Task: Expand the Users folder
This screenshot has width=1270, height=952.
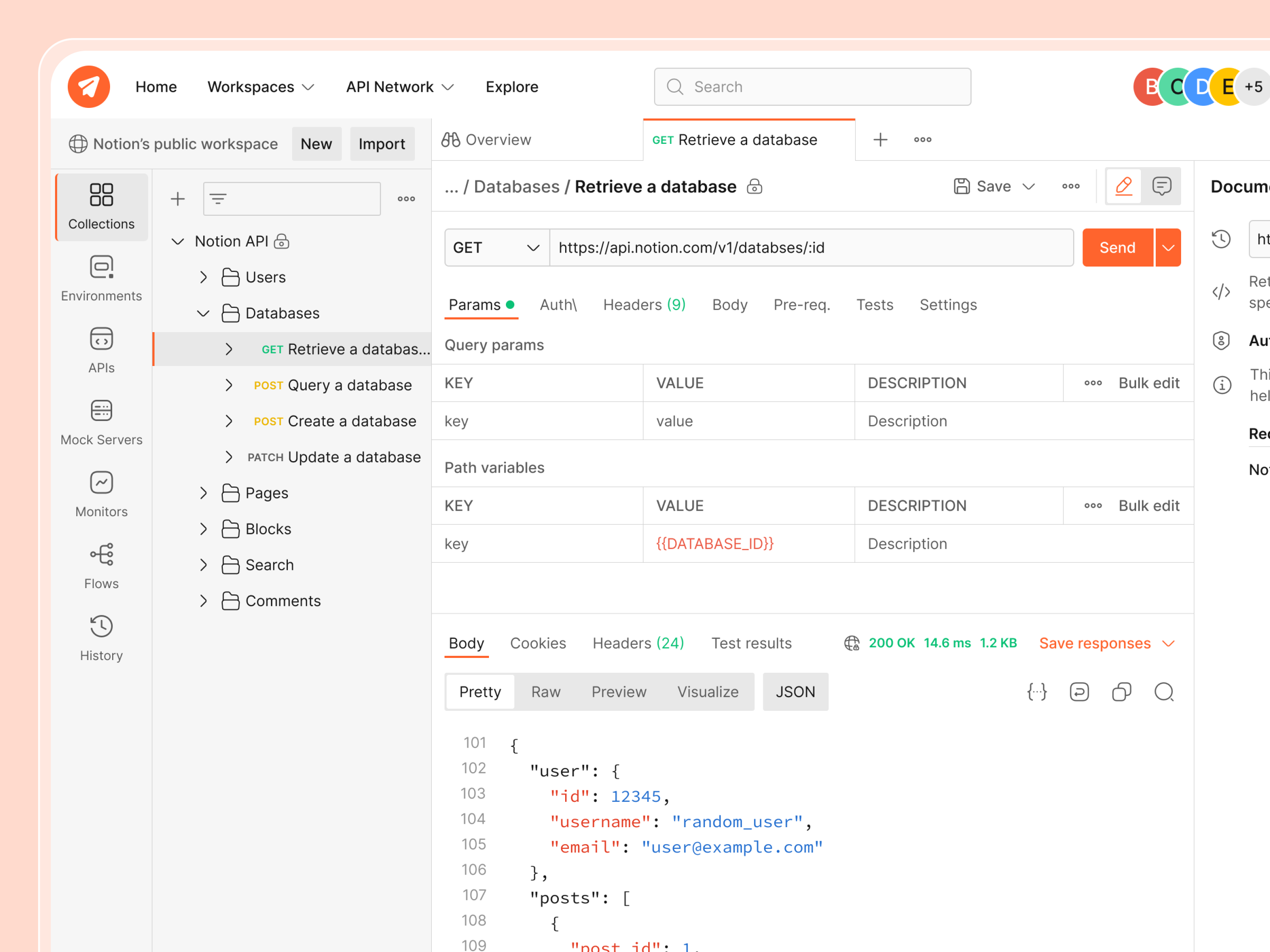Action: [204, 277]
